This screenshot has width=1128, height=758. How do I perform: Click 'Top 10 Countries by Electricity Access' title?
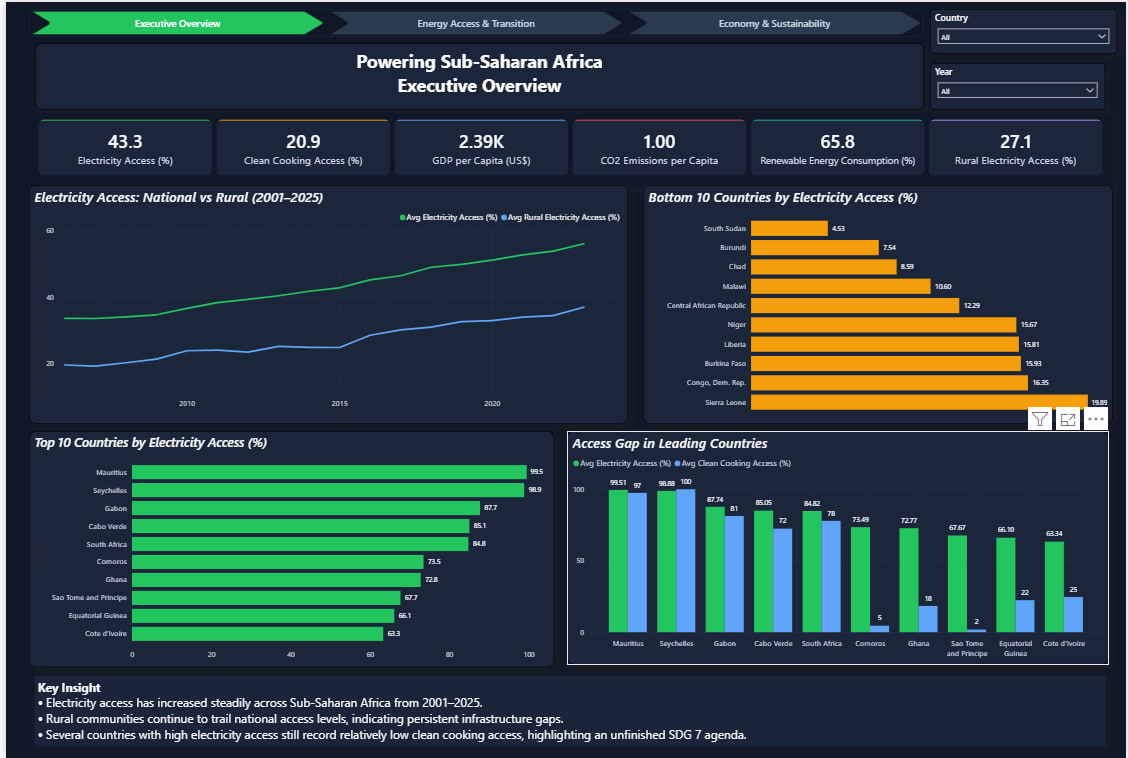click(x=150, y=443)
